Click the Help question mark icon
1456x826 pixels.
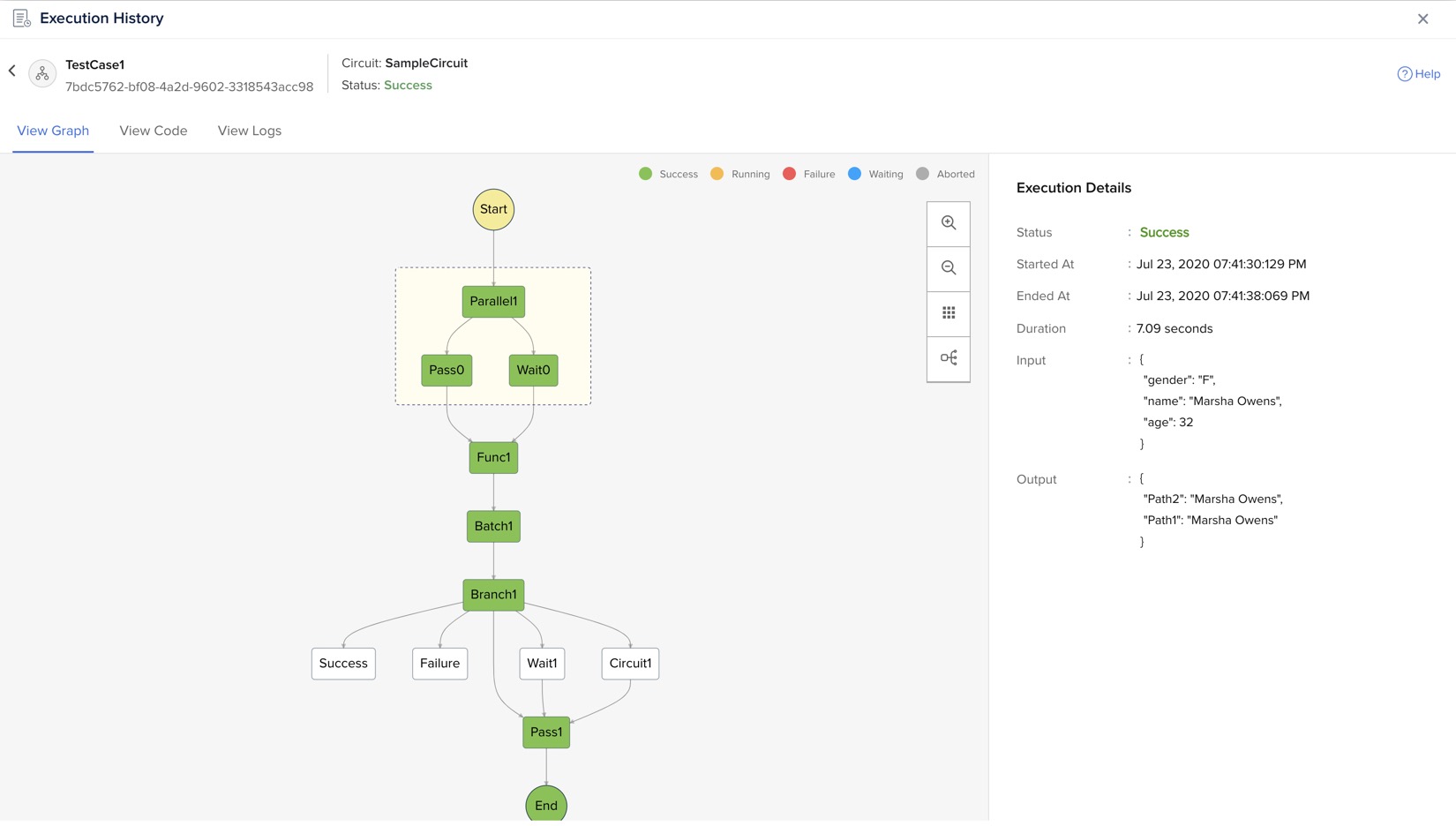point(1404,74)
